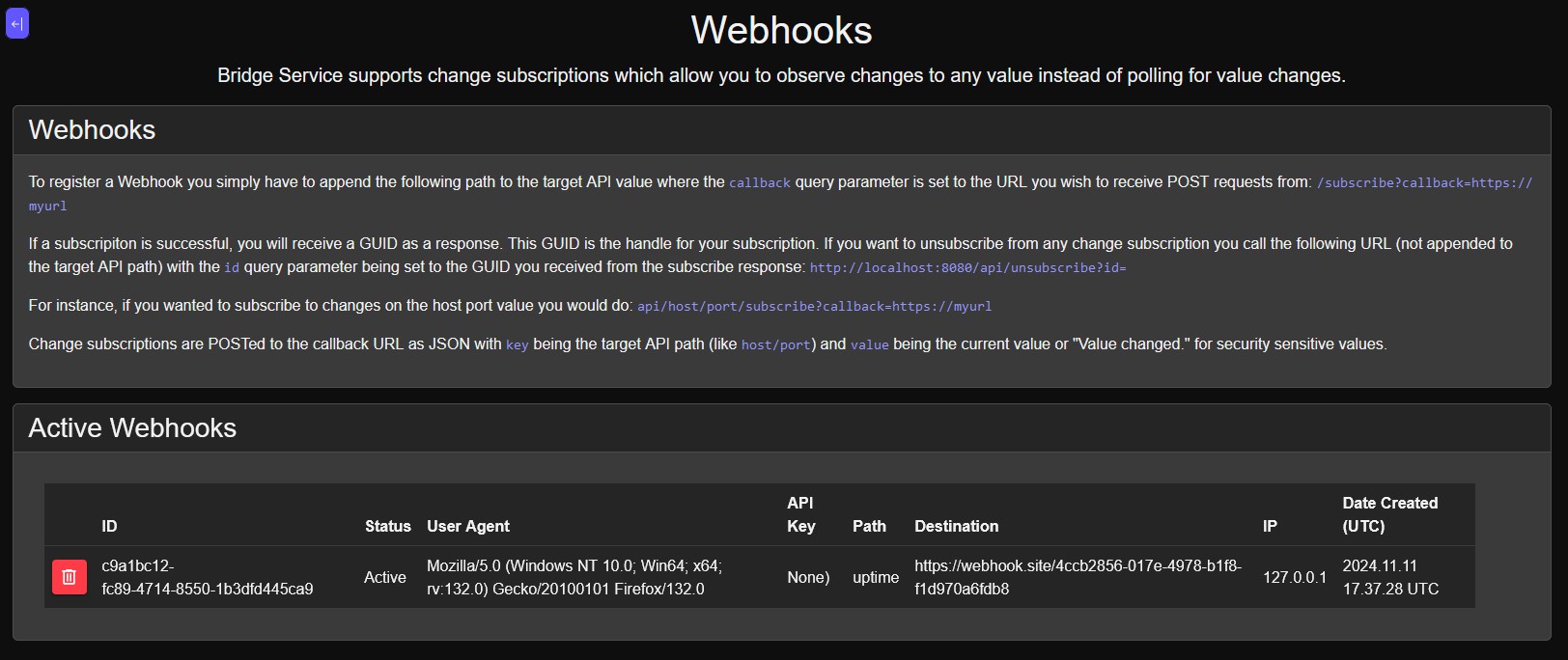The height and width of the screenshot is (660, 1568).
Task: Click the localhost:8080 unsubscribe URL snippet
Action: pos(967,267)
